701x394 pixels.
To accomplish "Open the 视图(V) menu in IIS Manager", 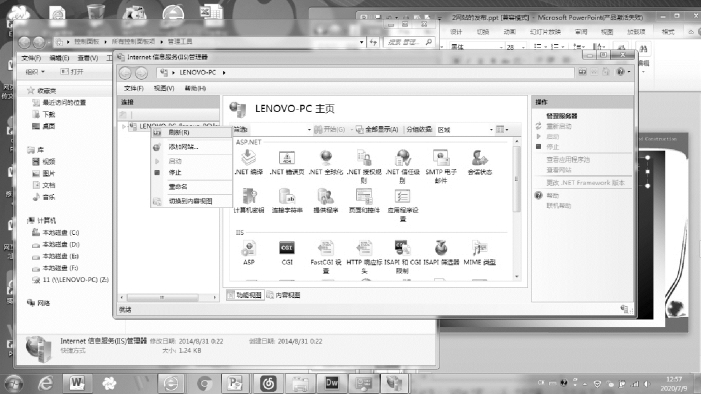I will 164,88.
